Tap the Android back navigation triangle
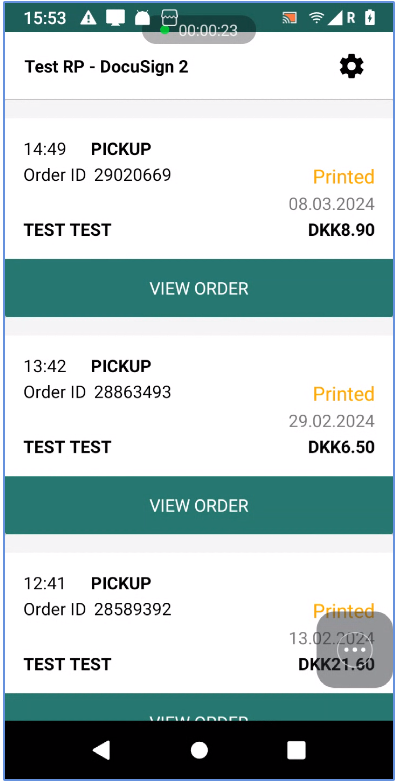396x782 pixels. pyautogui.click(x=102, y=750)
